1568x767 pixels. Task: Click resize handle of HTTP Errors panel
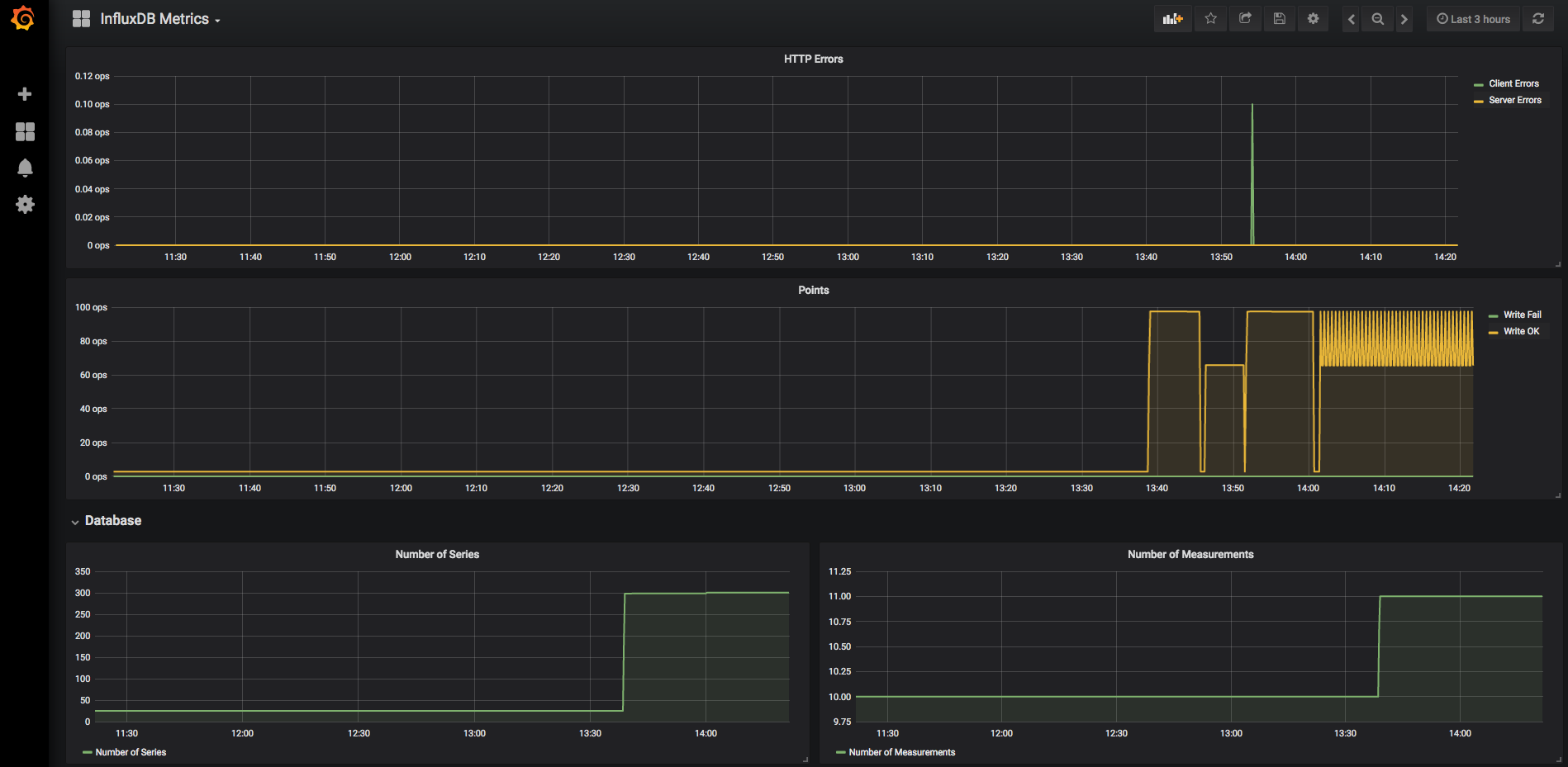click(x=1558, y=264)
